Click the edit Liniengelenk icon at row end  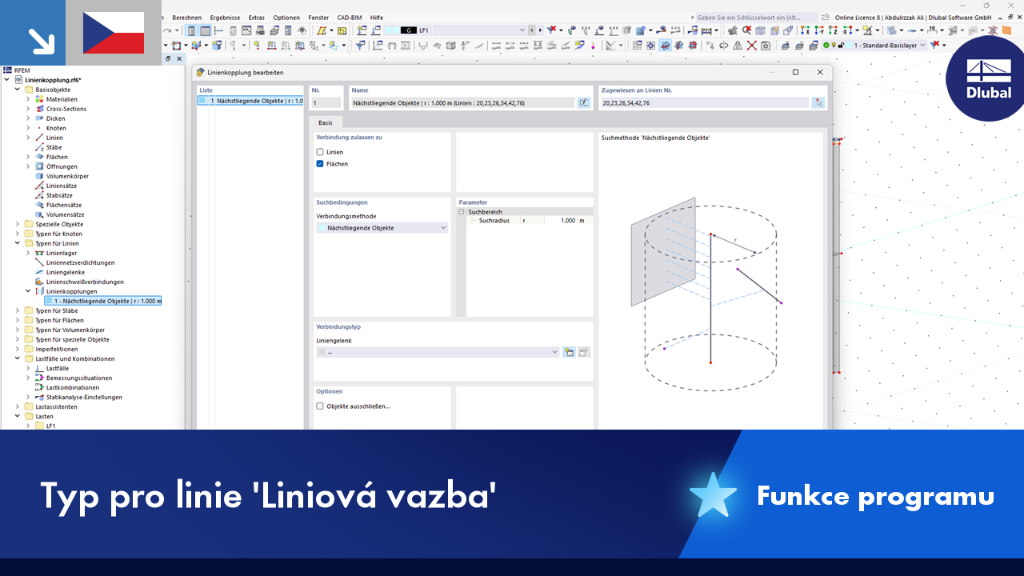coord(584,352)
